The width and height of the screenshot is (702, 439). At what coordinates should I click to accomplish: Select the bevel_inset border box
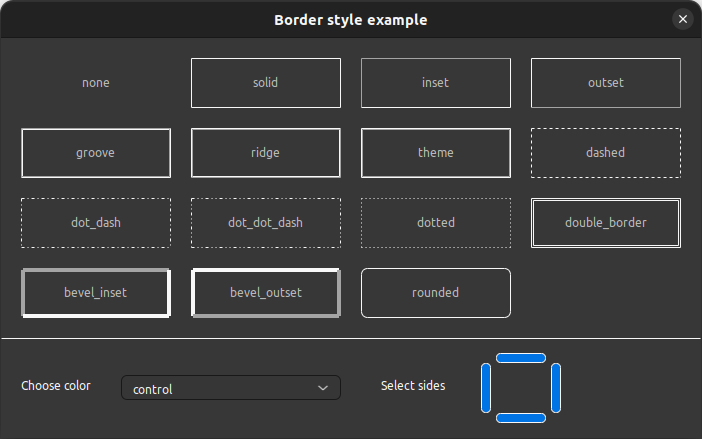click(96, 293)
